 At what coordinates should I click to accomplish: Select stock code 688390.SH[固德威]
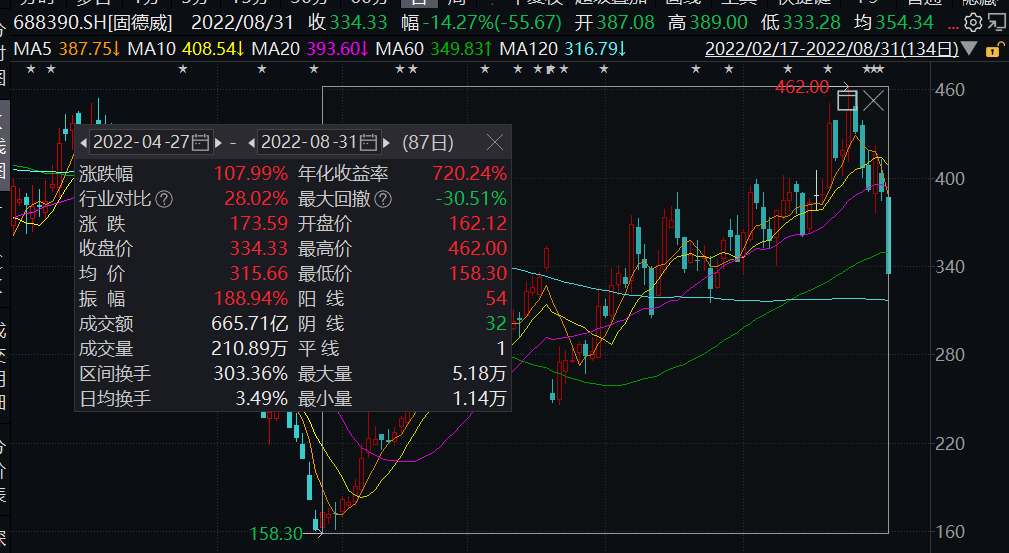93,23
